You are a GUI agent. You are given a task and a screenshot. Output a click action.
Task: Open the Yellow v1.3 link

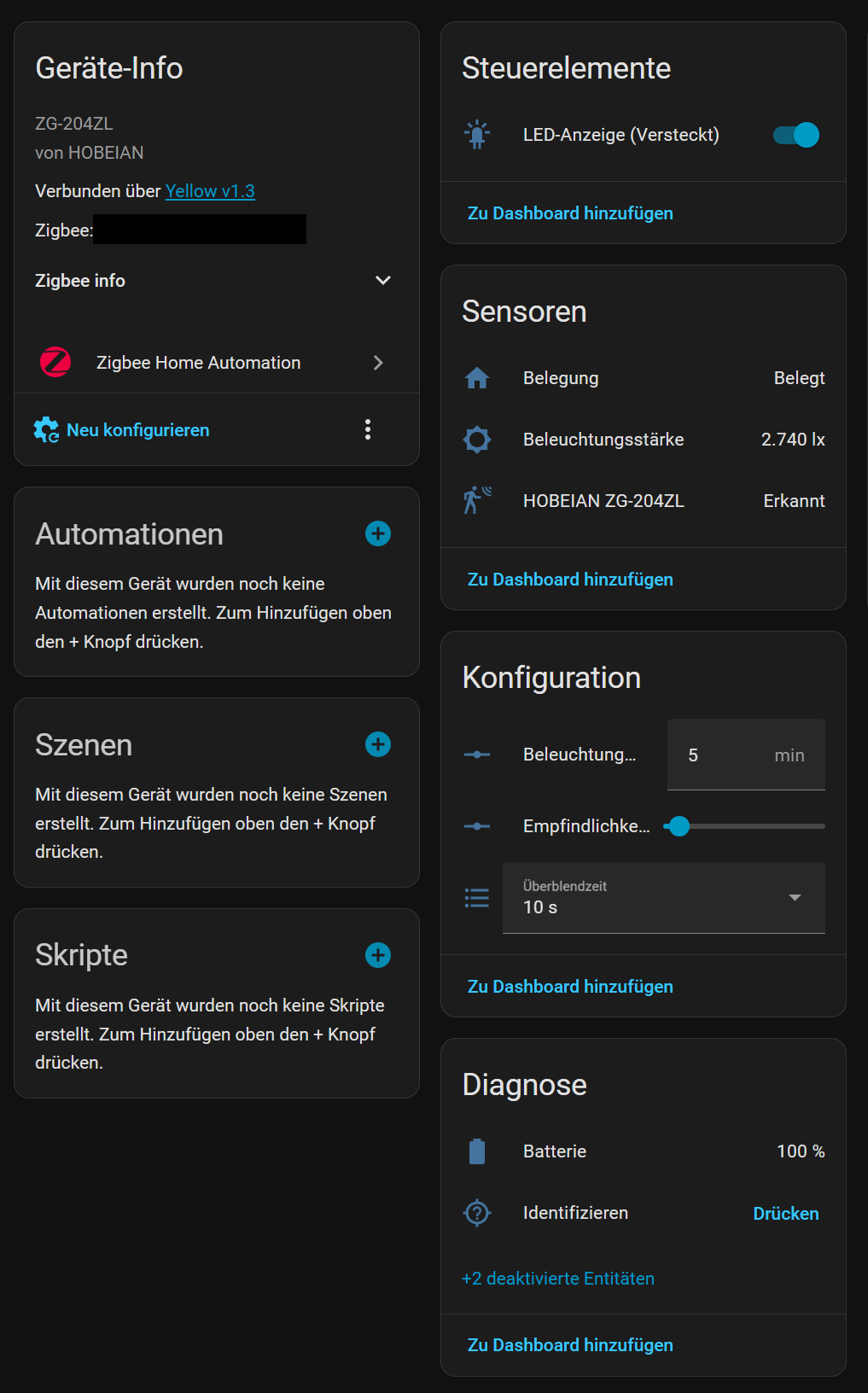210,191
